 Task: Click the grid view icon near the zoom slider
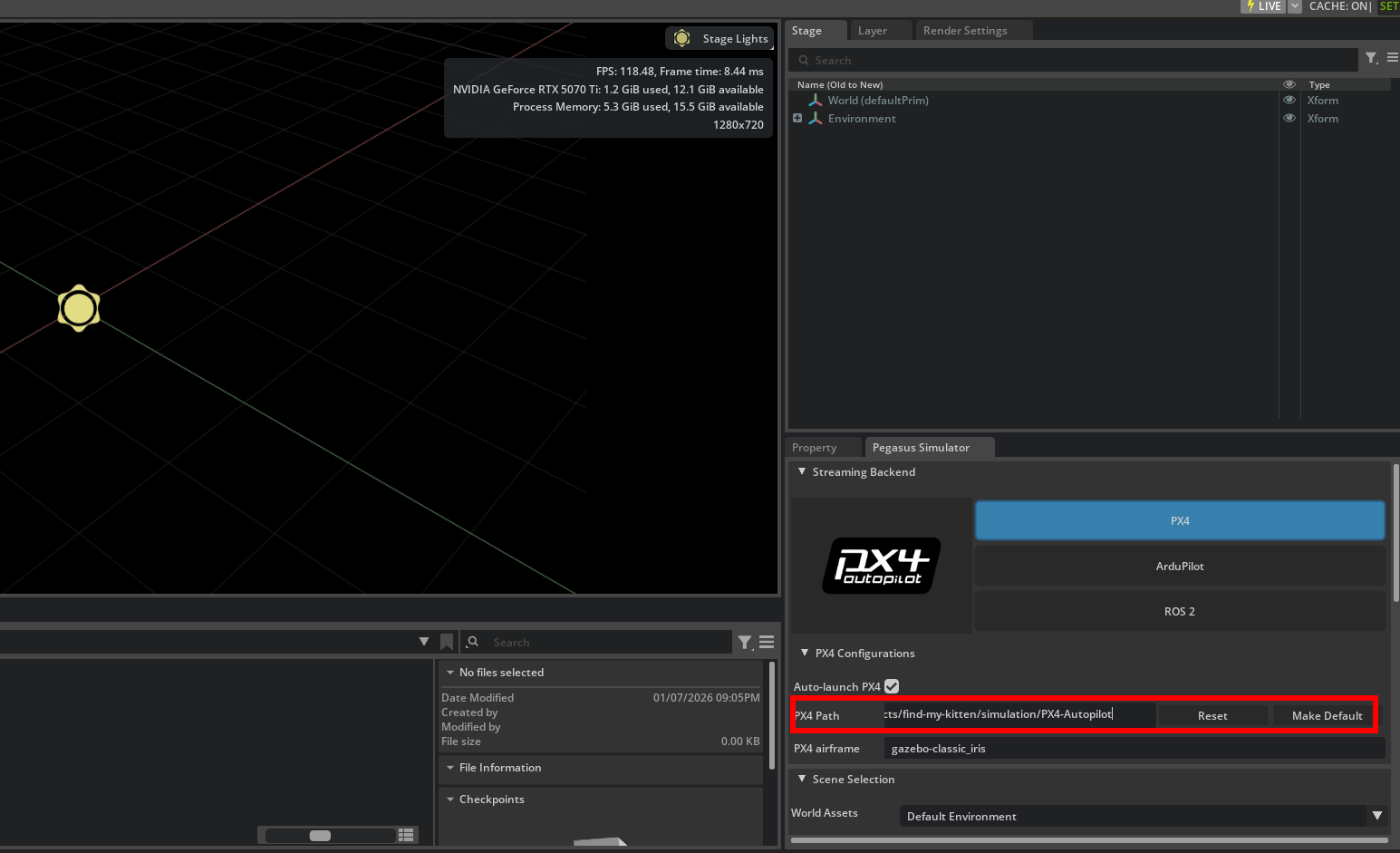[406, 835]
